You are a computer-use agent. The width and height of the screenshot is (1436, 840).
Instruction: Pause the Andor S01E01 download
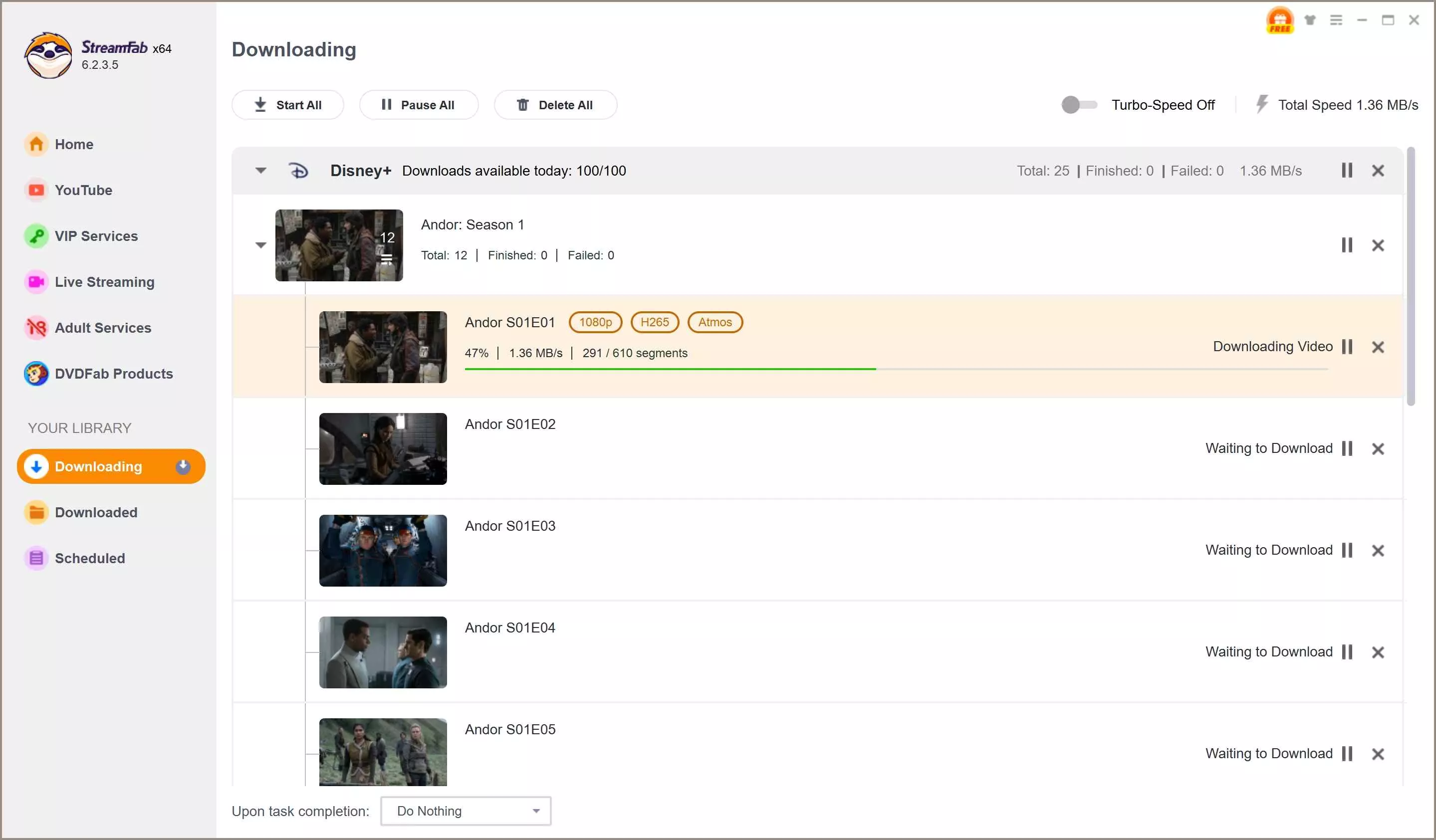(1347, 347)
